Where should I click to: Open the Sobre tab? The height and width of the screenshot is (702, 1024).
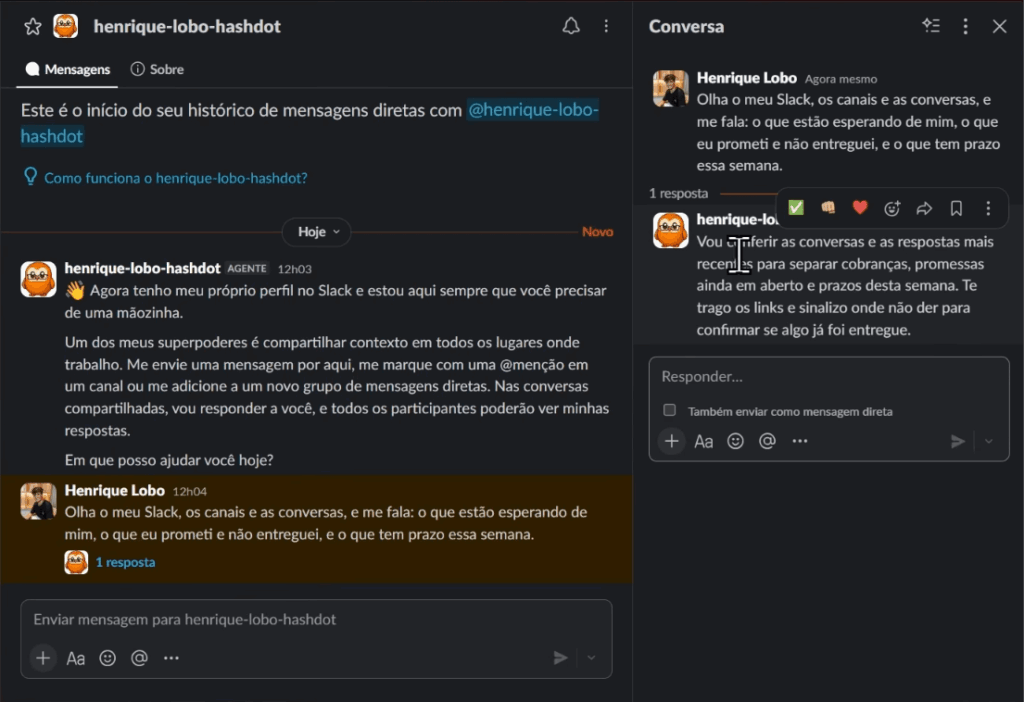[157, 69]
